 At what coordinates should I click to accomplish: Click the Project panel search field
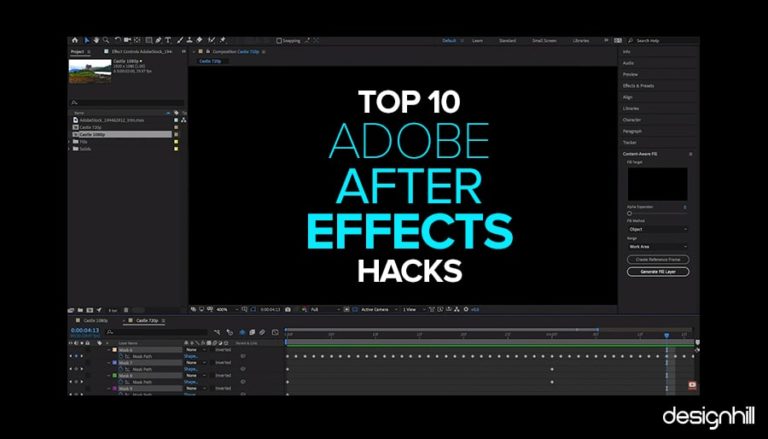pyautogui.click(x=127, y=102)
